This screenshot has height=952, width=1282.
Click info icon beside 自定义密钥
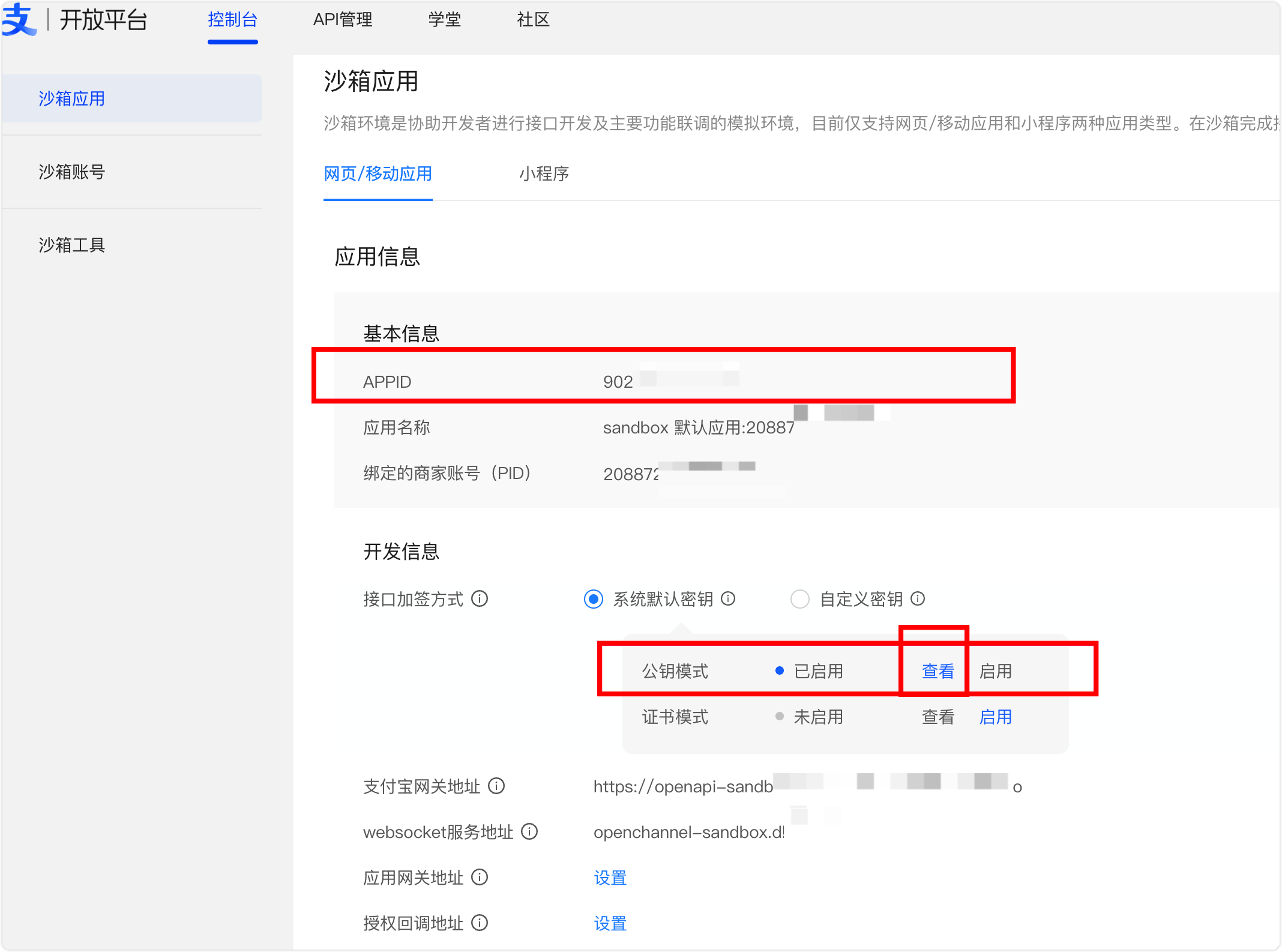coord(918,598)
